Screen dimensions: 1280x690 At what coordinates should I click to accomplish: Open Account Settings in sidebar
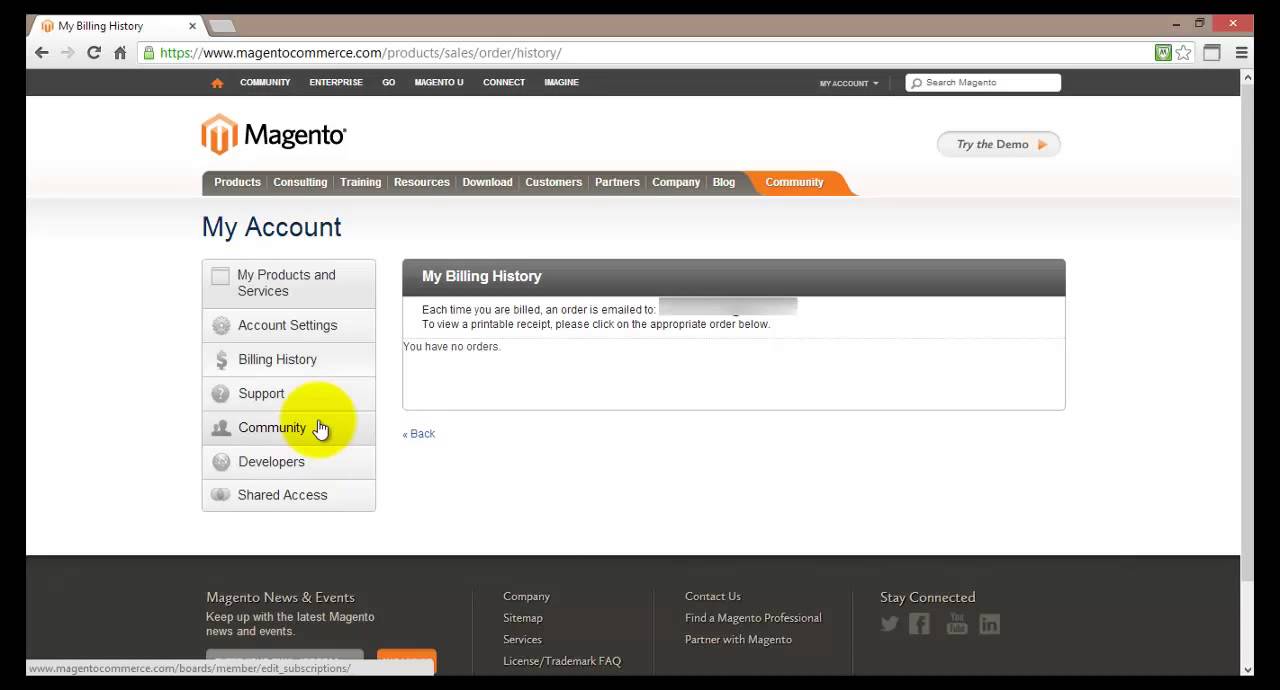coord(289,325)
